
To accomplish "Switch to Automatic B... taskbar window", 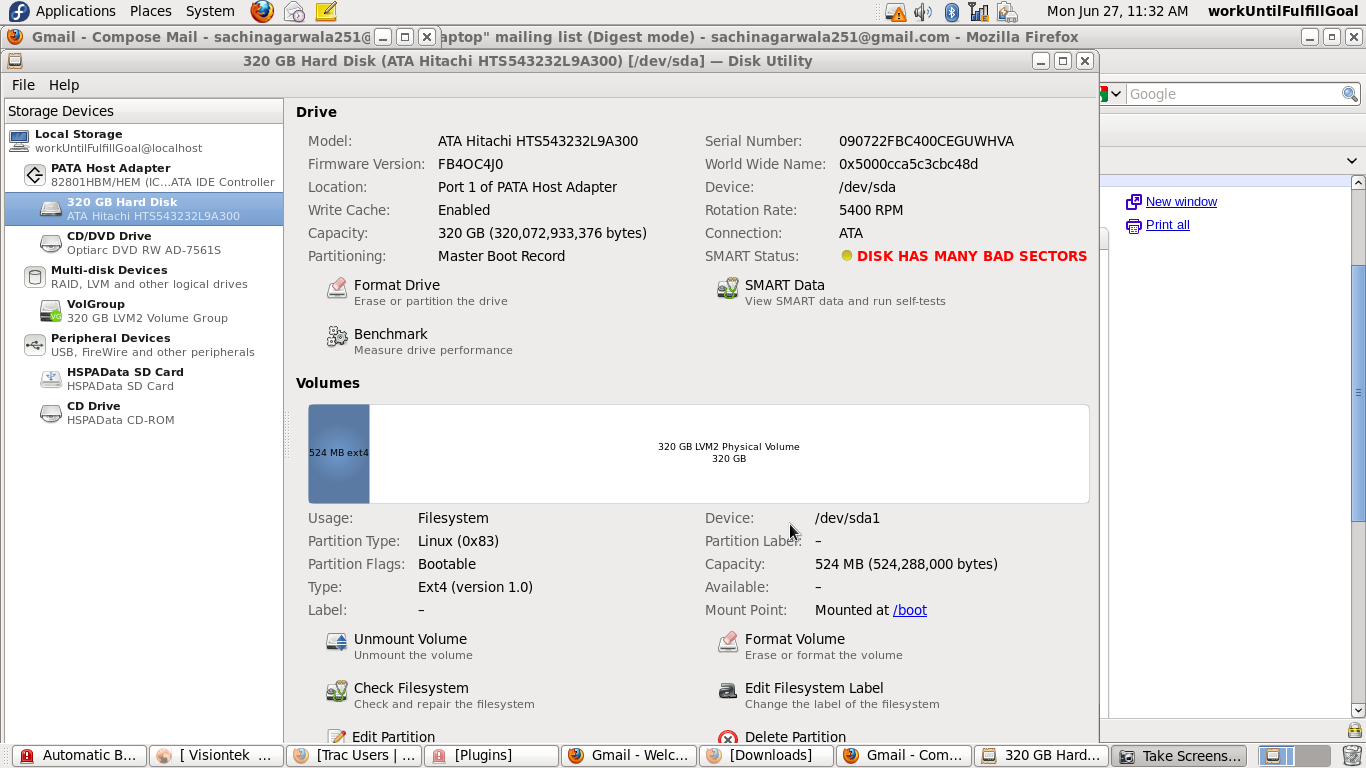I will pyautogui.click(x=79, y=756).
